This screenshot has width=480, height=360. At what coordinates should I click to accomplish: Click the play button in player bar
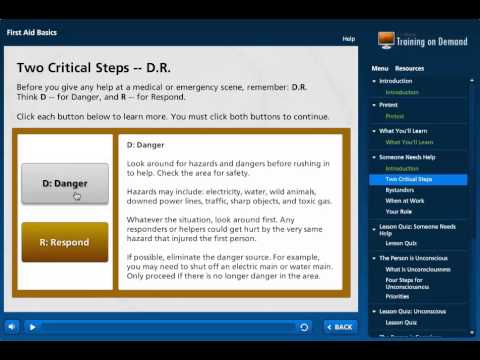tap(32, 327)
